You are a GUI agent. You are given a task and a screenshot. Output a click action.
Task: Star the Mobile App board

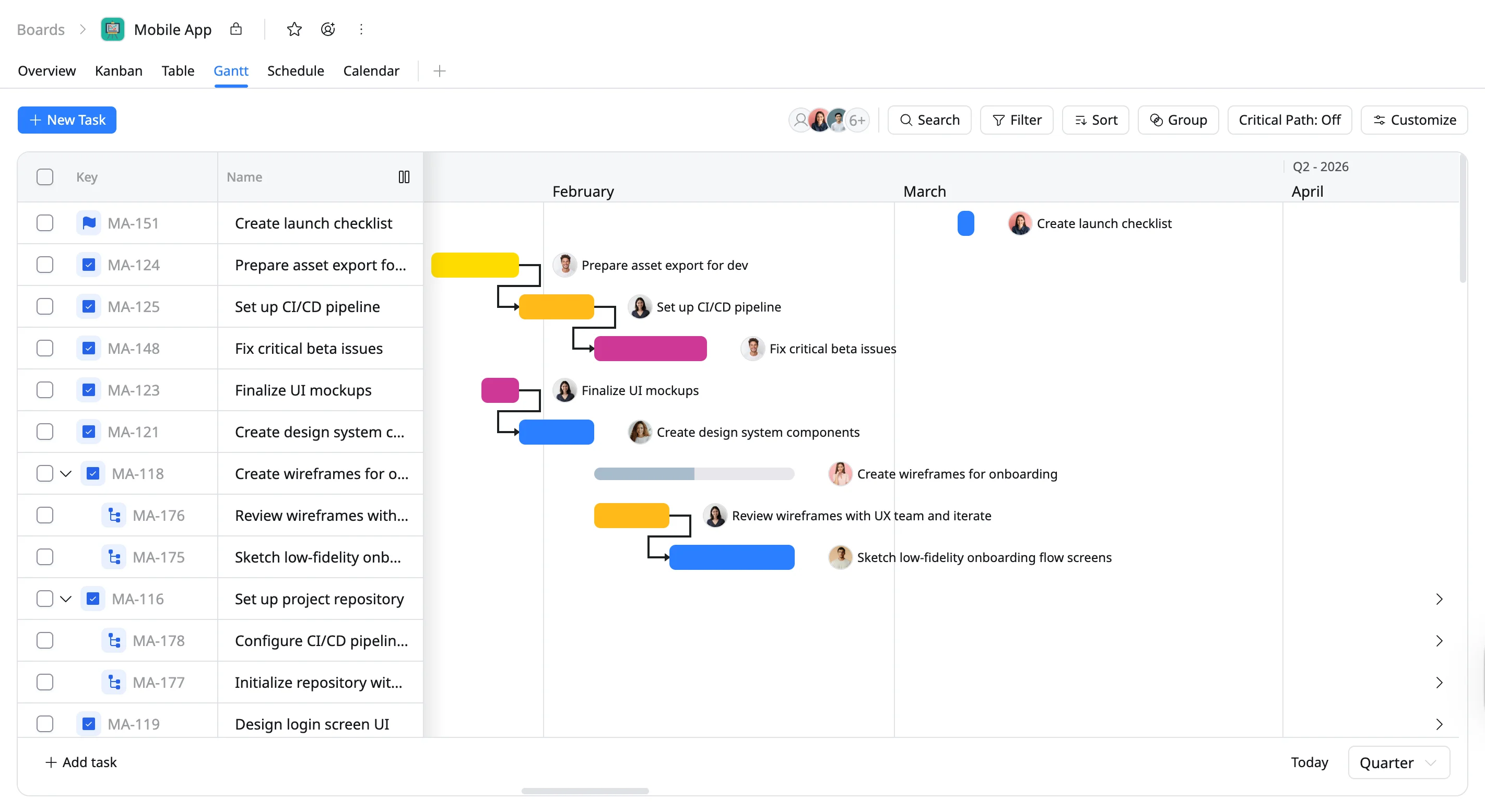(294, 29)
